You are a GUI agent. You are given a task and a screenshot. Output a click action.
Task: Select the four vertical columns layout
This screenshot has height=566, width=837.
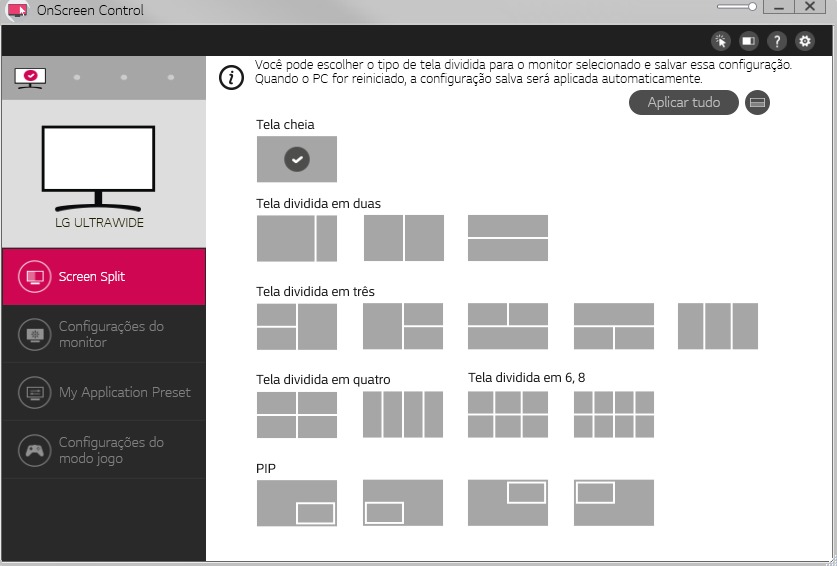[x=403, y=414]
